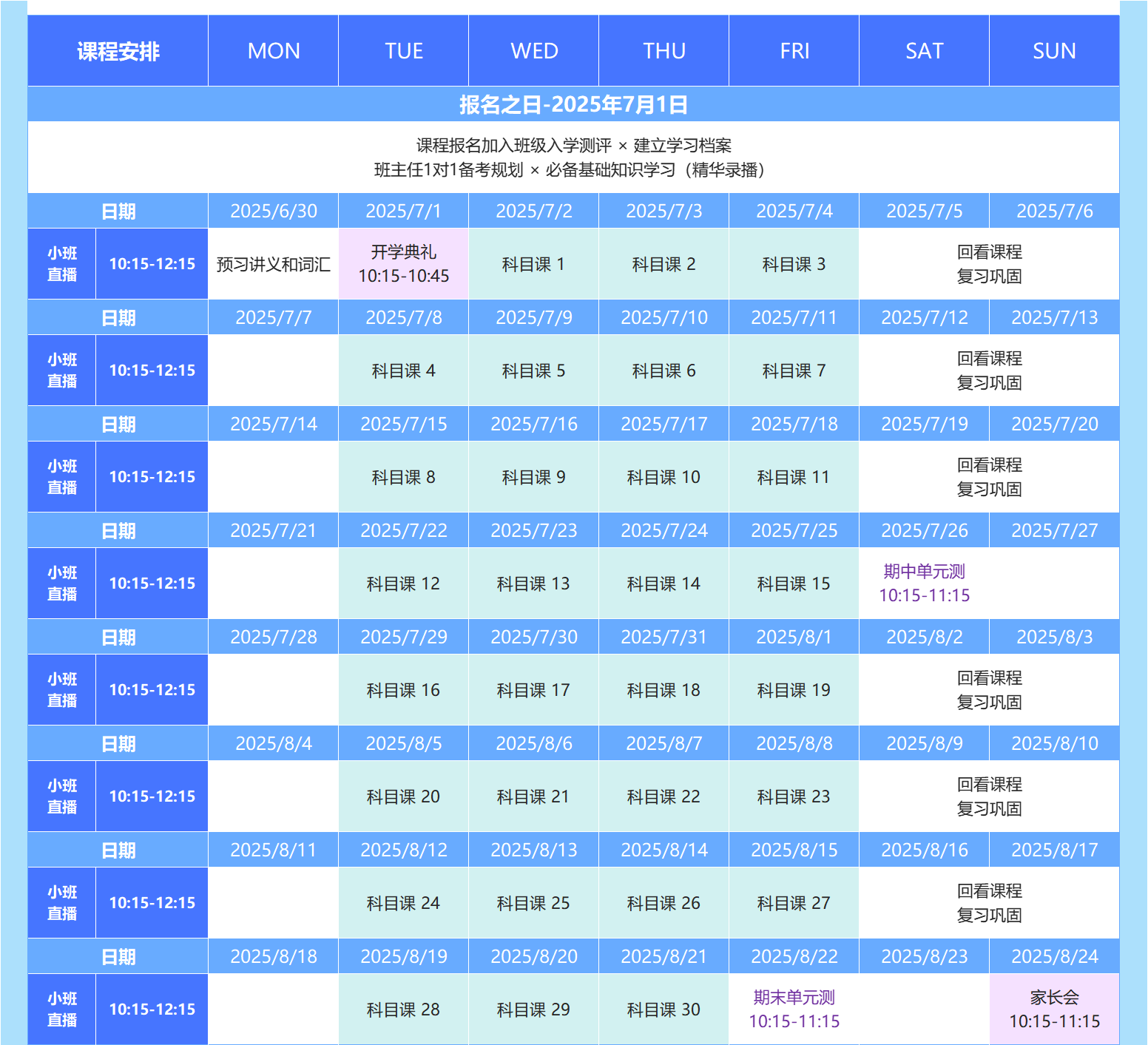Viewport: 1148px width, 1045px height.
Task: Click the 家长会 10:15-11:15 cell
Action: [x=1054, y=1010]
